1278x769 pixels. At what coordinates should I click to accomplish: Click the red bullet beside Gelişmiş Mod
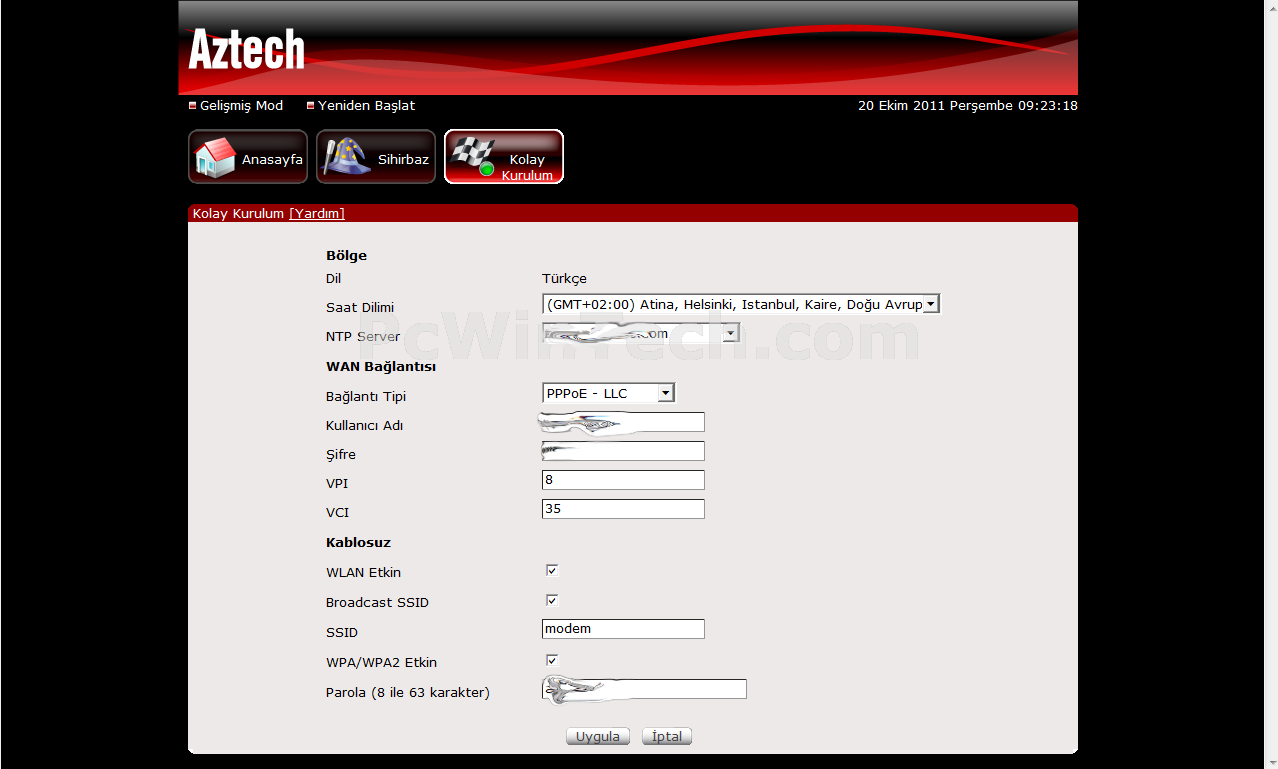pyautogui.click(x=193, y=106)
